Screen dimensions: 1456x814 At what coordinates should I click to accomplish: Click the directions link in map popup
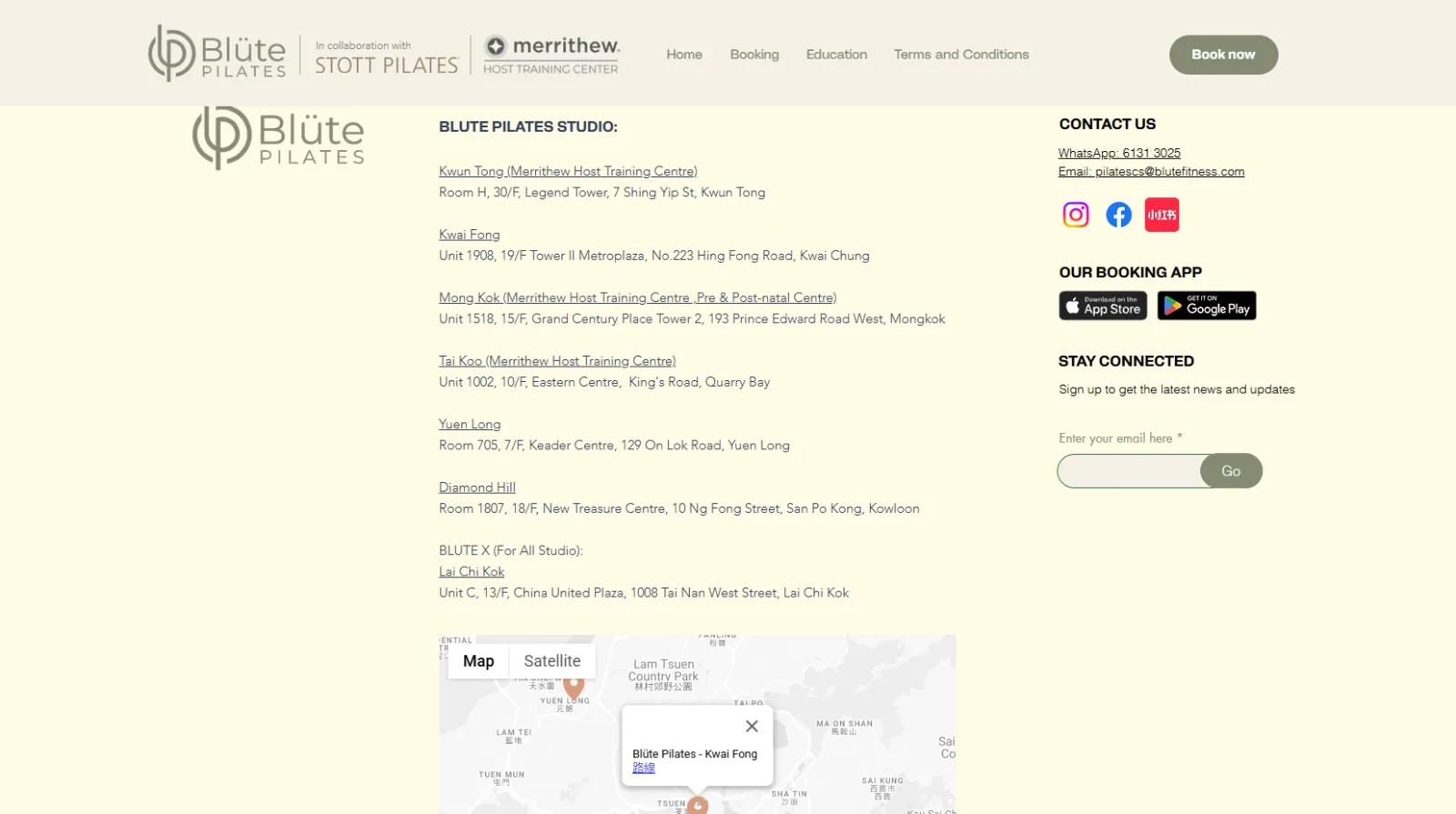[x=643, y=768]
